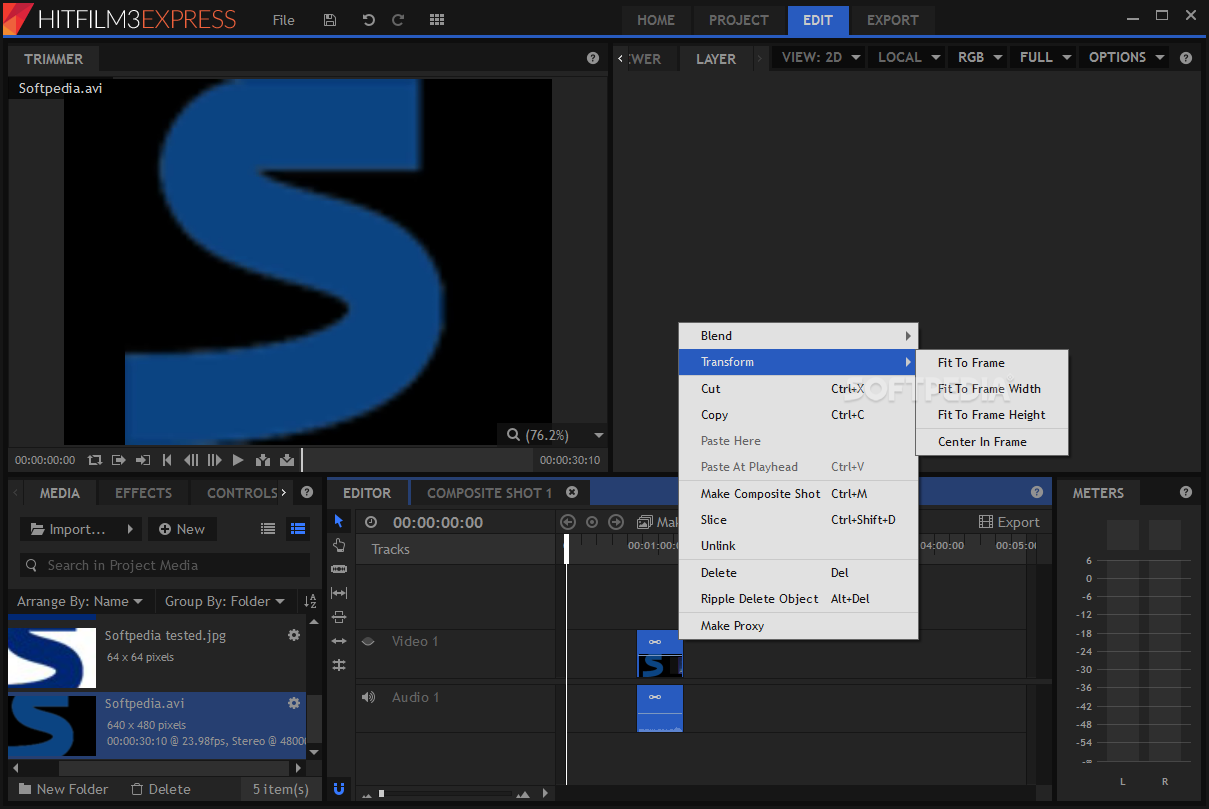The height and width of the screenshot is (809, 1209).
Task: Switch to the EXPORT tab
Action: 893,20
